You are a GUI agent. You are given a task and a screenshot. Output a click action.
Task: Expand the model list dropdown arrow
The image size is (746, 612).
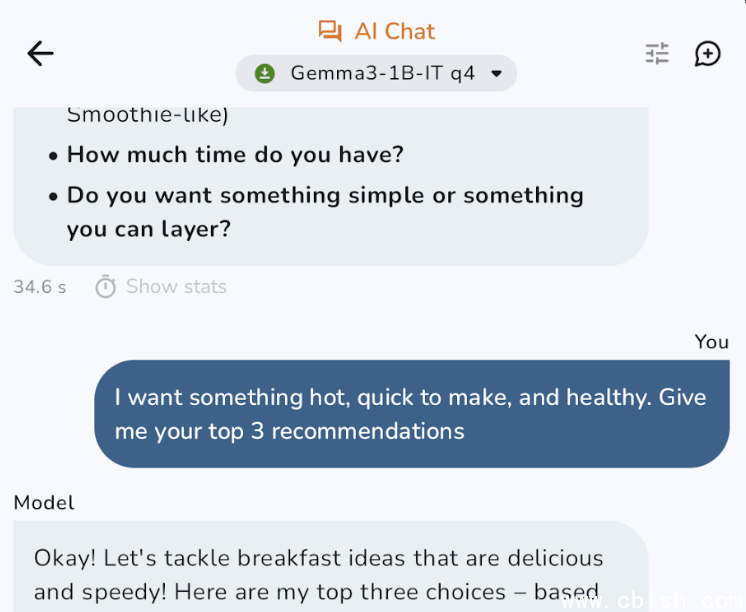(496, 73)
